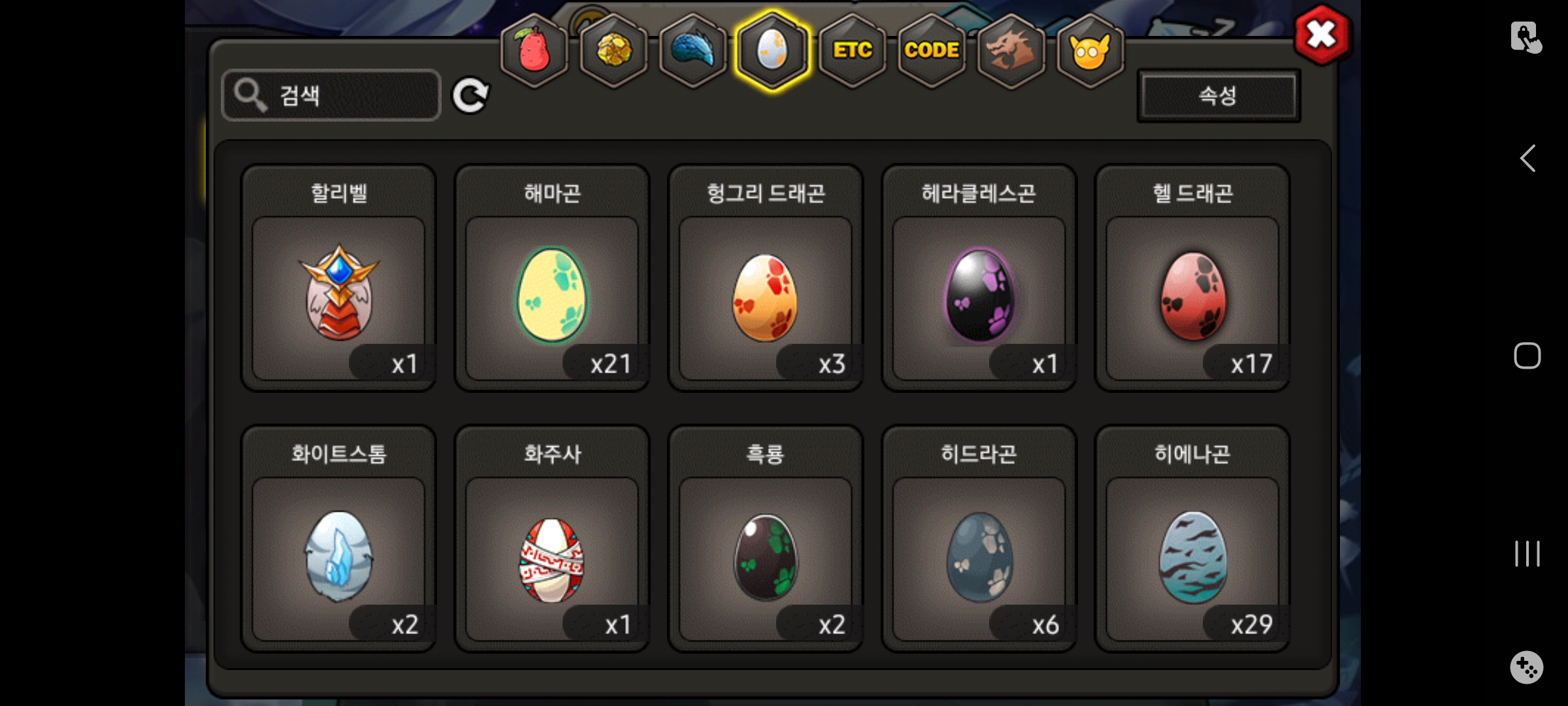Select the 헤라클레스곤 black purple egg

pyautogui.click(x=979, y=278)
